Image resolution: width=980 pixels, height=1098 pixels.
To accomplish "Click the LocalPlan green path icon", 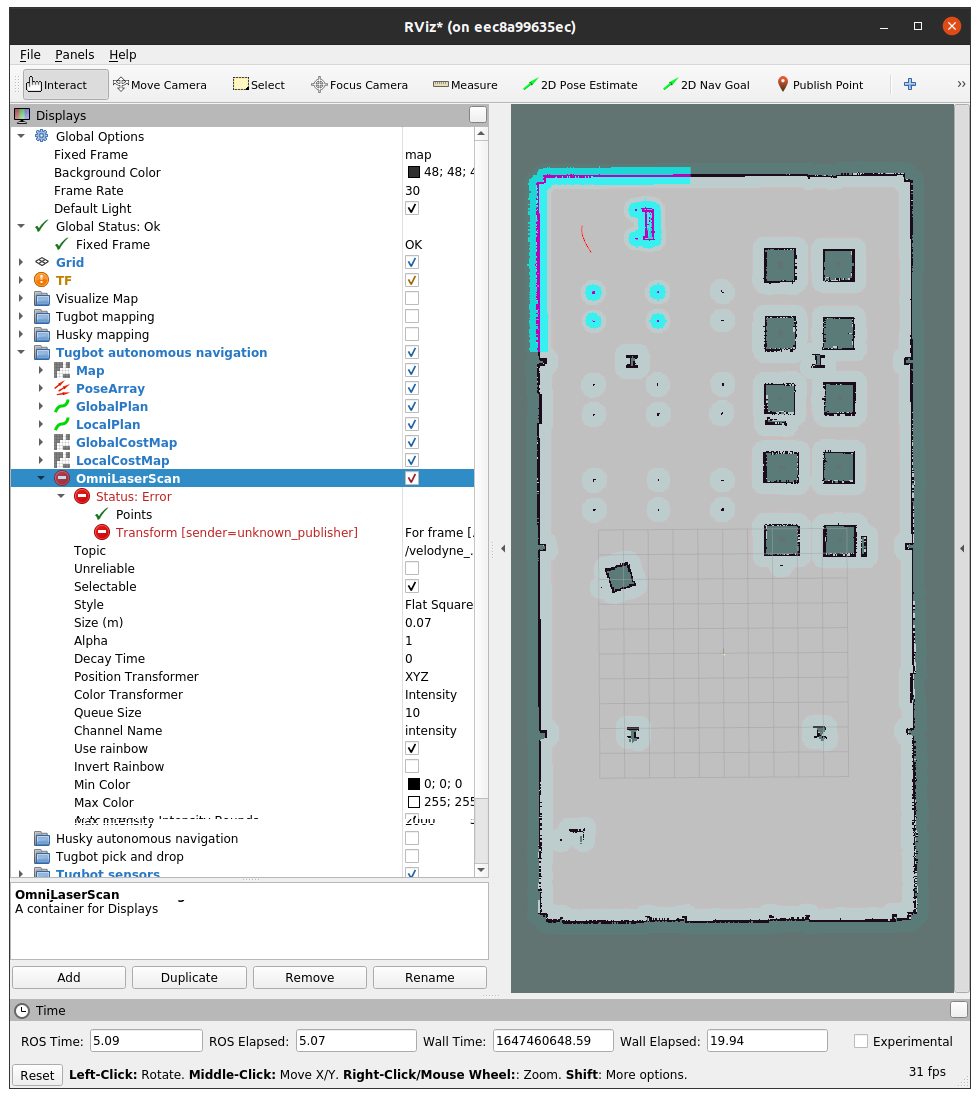I will pos(62,424).
